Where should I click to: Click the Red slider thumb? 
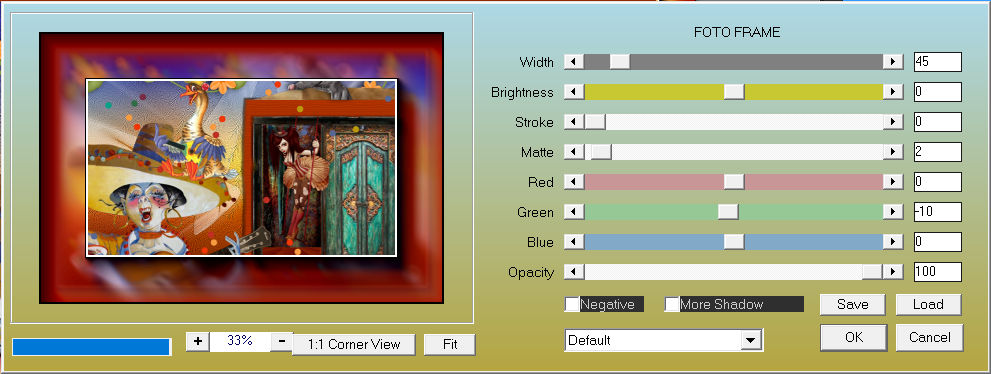734,183
